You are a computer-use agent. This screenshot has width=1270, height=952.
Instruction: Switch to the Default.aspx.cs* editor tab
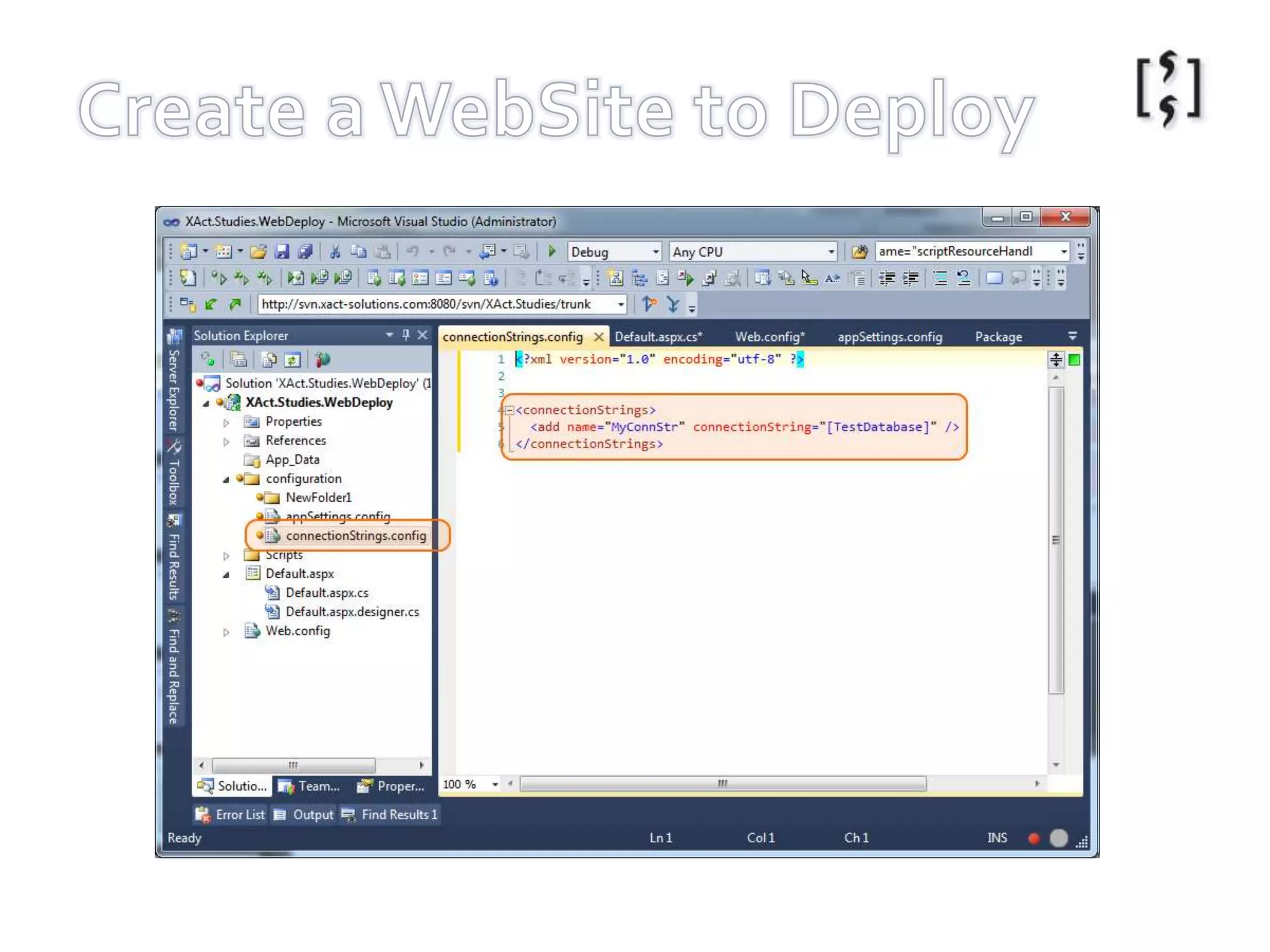(659, 337)
